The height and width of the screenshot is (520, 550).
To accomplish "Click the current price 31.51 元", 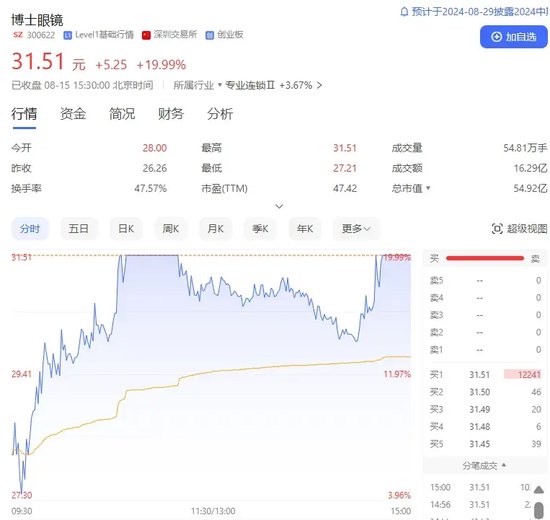I will [x=49, y=62].
